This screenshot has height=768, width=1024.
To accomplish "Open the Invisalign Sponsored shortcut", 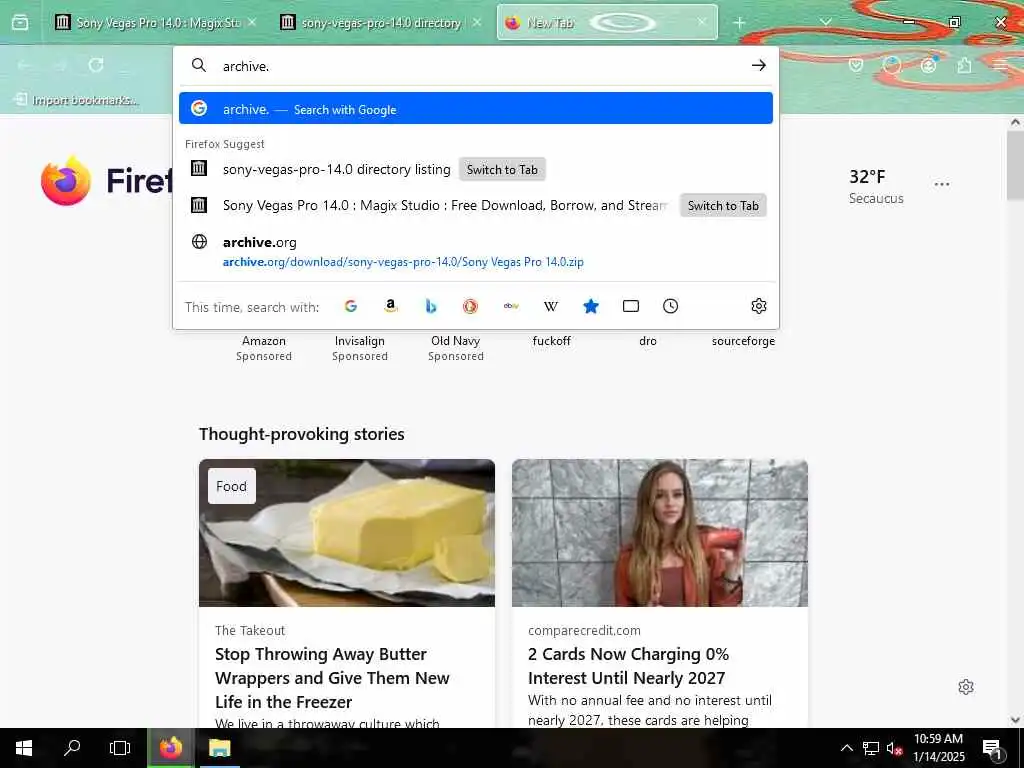I will [x=360, y=348].
